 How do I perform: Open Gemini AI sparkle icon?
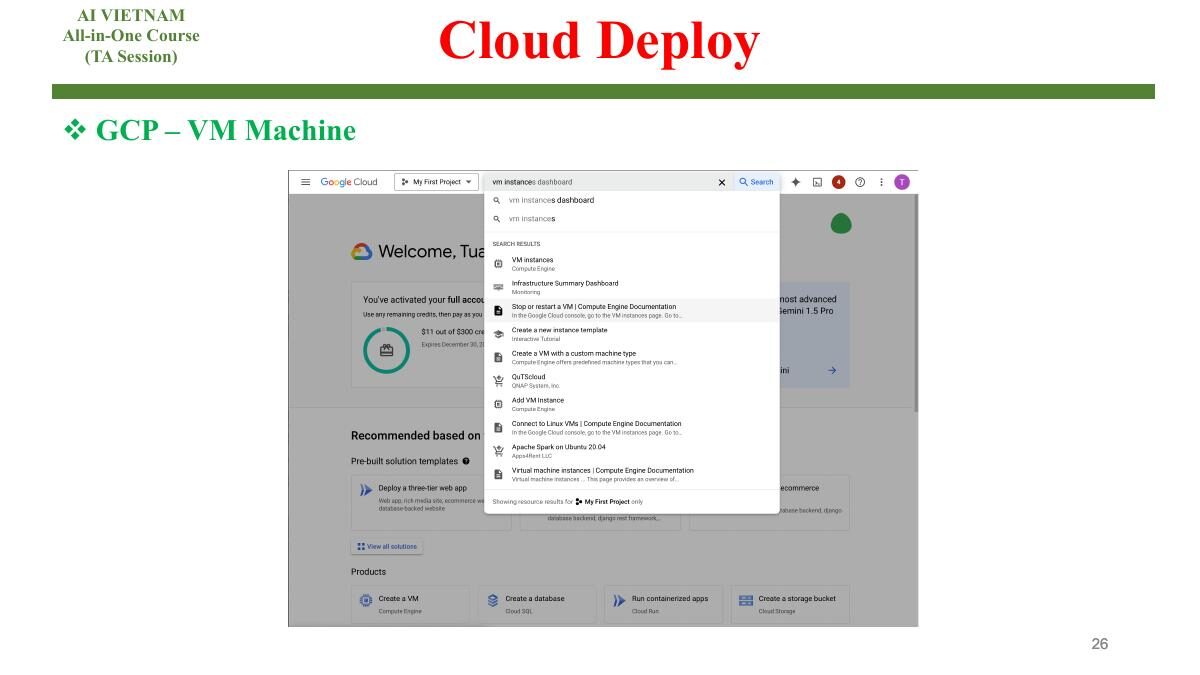tap(796, 182)
